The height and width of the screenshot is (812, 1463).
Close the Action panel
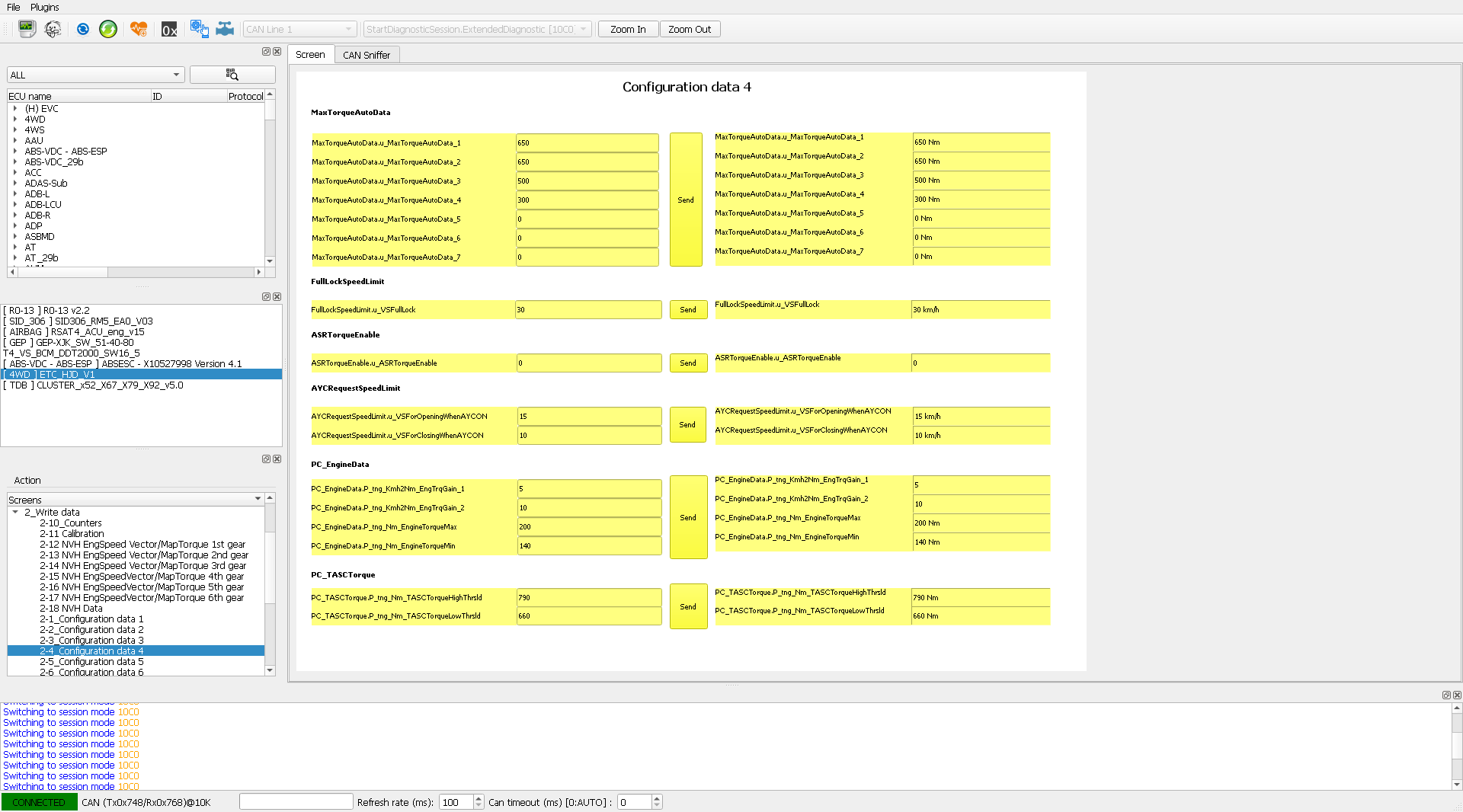point(277,459)
